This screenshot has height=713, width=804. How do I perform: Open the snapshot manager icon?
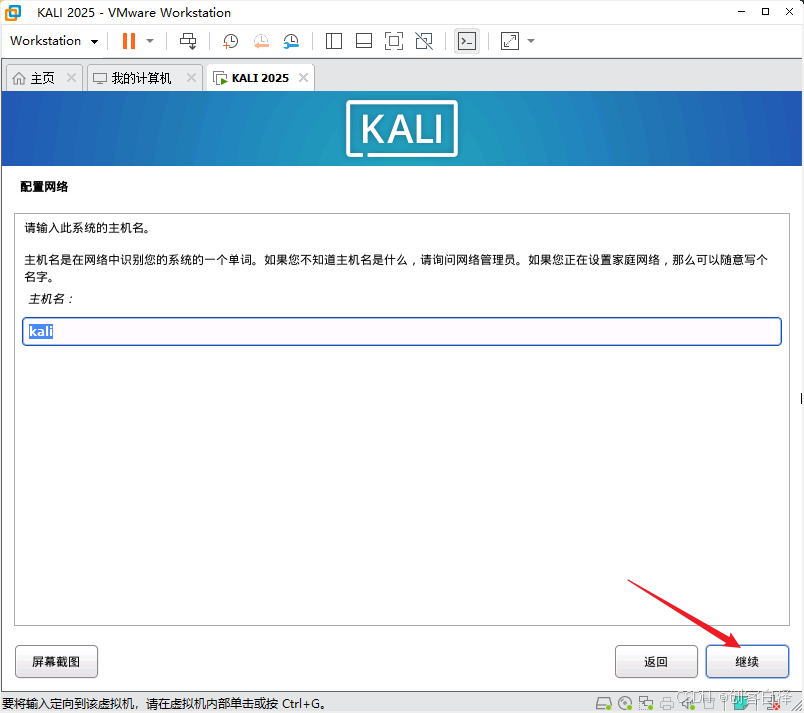pyautogui.click(x=291, y=41)
